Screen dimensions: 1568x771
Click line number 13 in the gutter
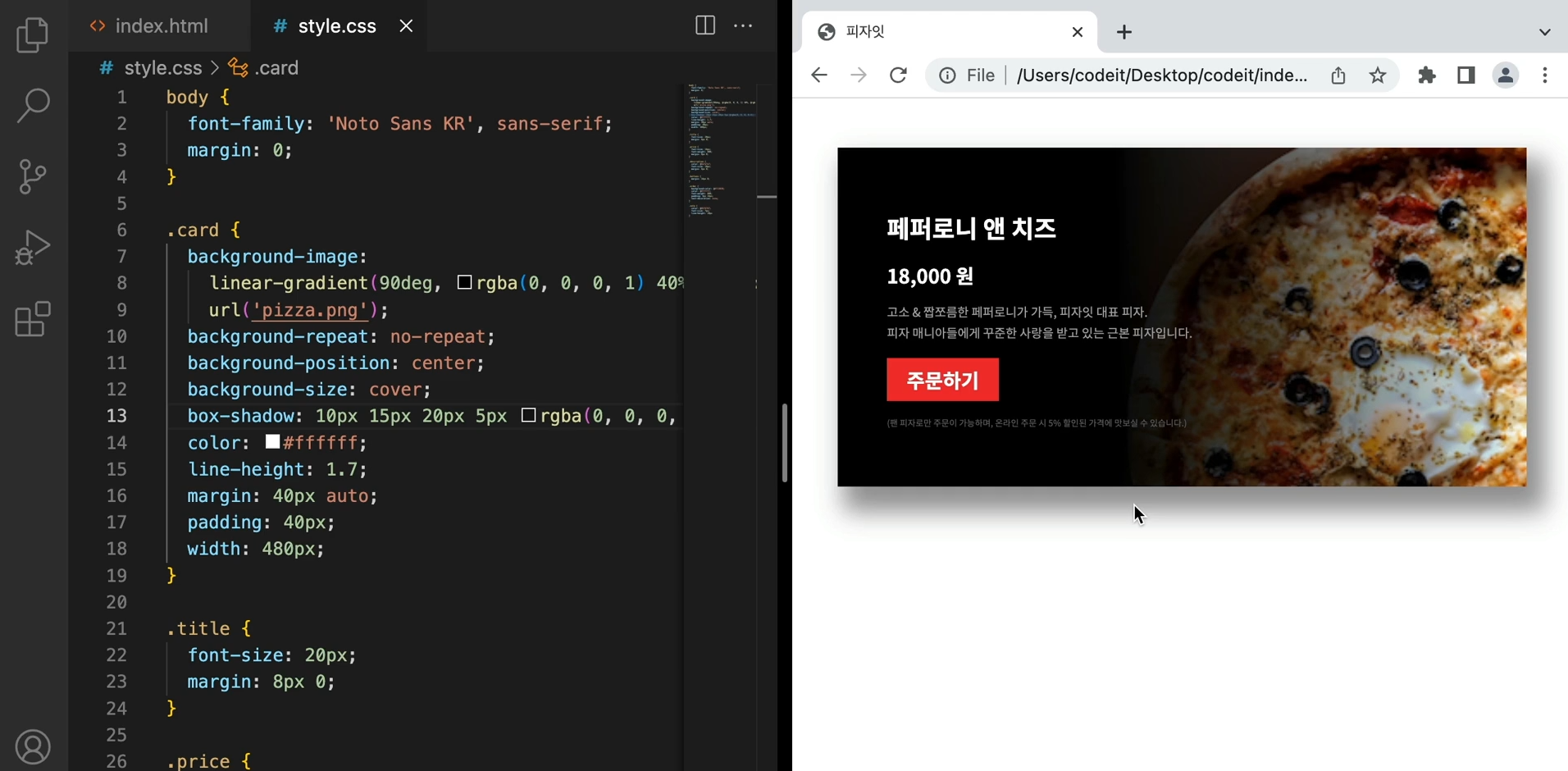click(x=117, y=416)
